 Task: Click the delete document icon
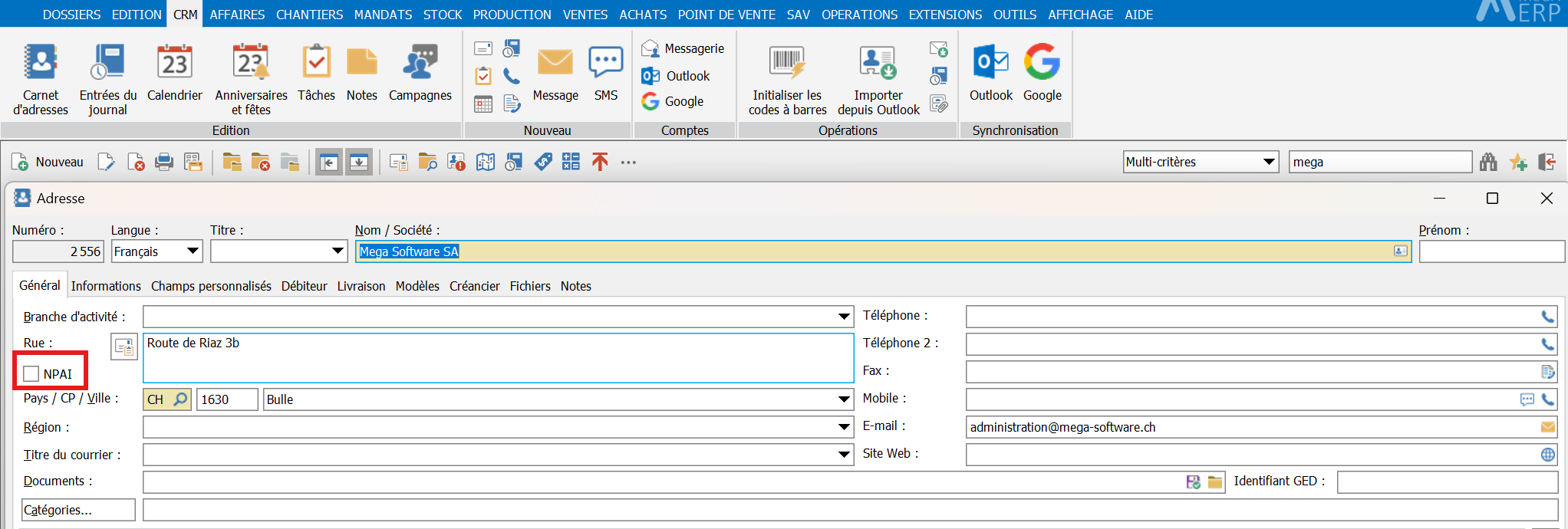[x=136, y=162]
